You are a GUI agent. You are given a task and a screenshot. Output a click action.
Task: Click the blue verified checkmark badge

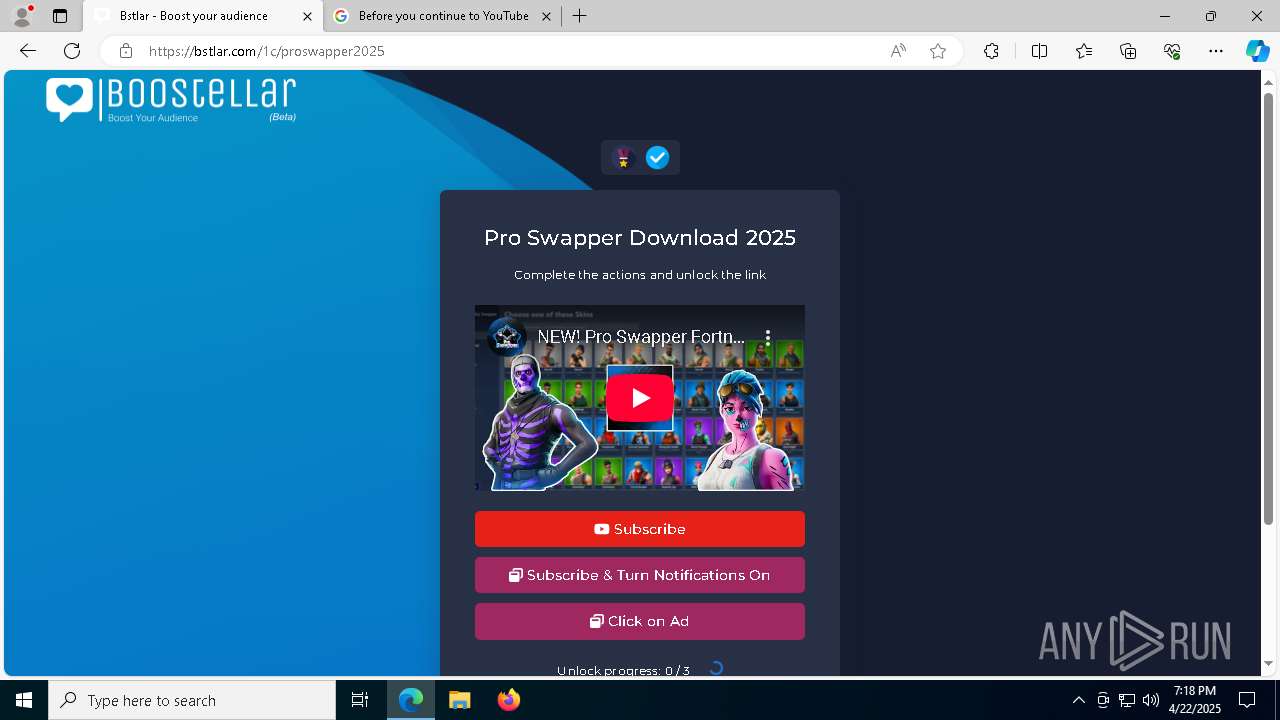(657, 158)
